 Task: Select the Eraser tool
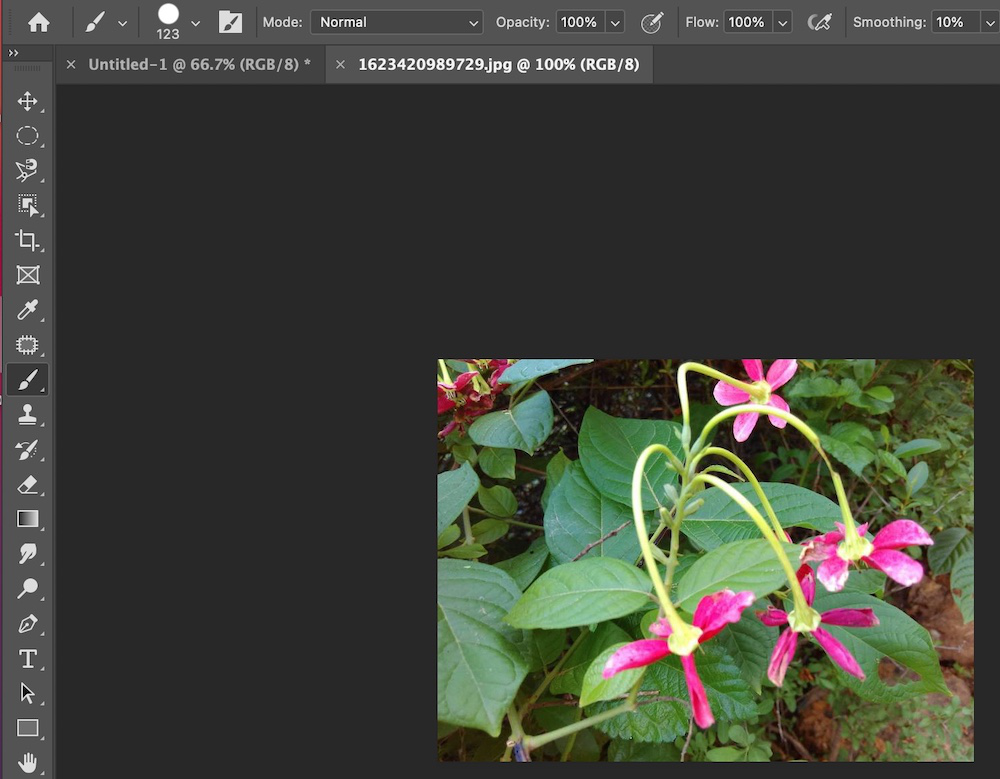click(x=27, y=485)
